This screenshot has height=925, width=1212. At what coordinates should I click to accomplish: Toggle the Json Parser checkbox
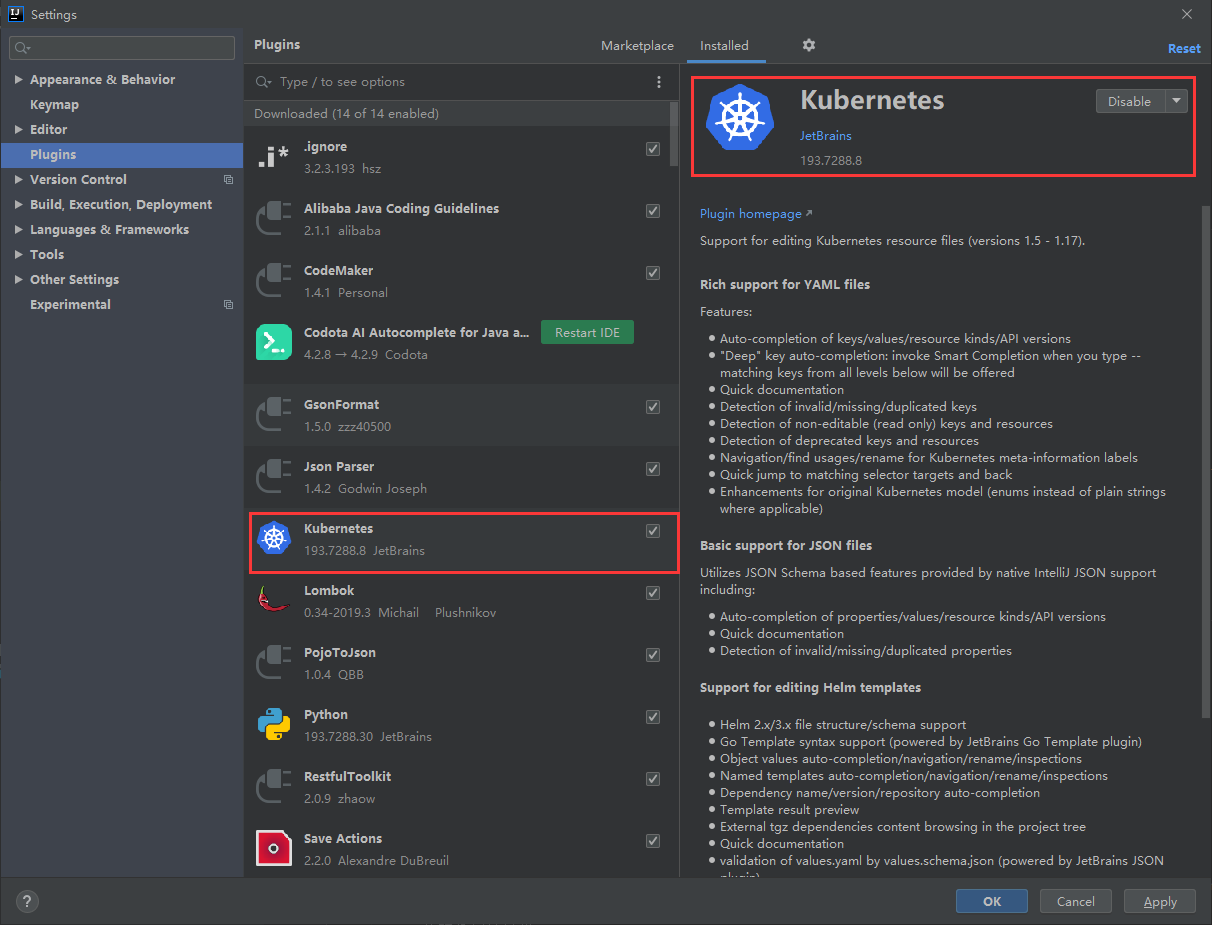653,469
